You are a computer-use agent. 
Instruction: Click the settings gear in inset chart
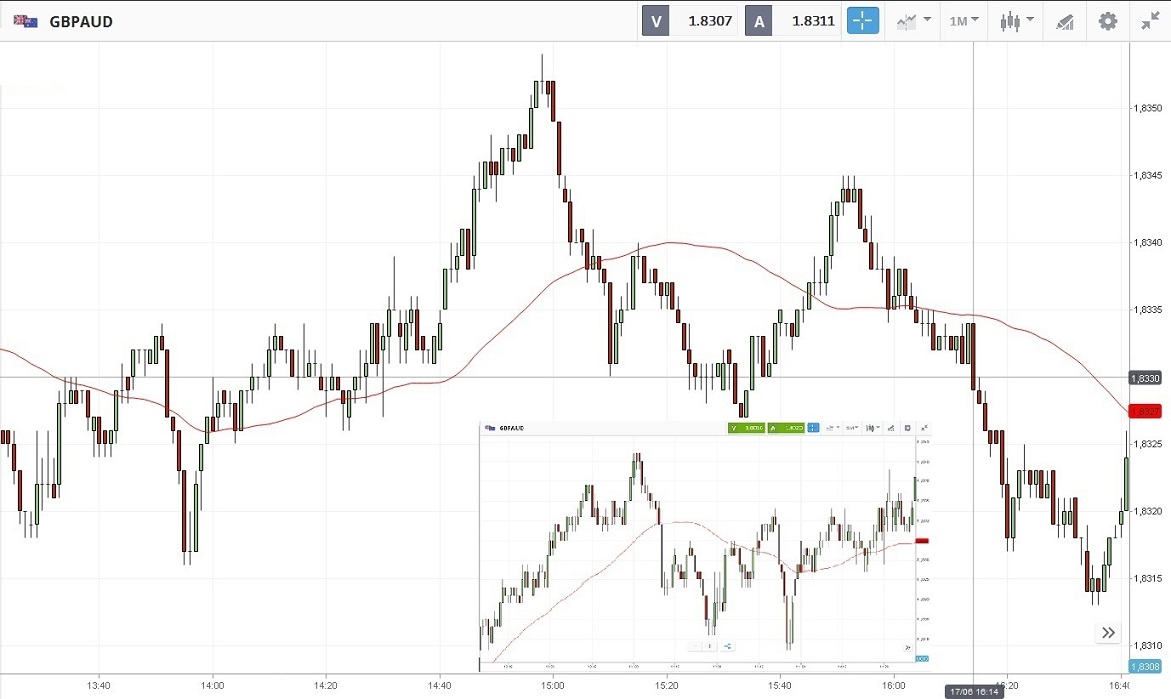(x=907, y=428)
